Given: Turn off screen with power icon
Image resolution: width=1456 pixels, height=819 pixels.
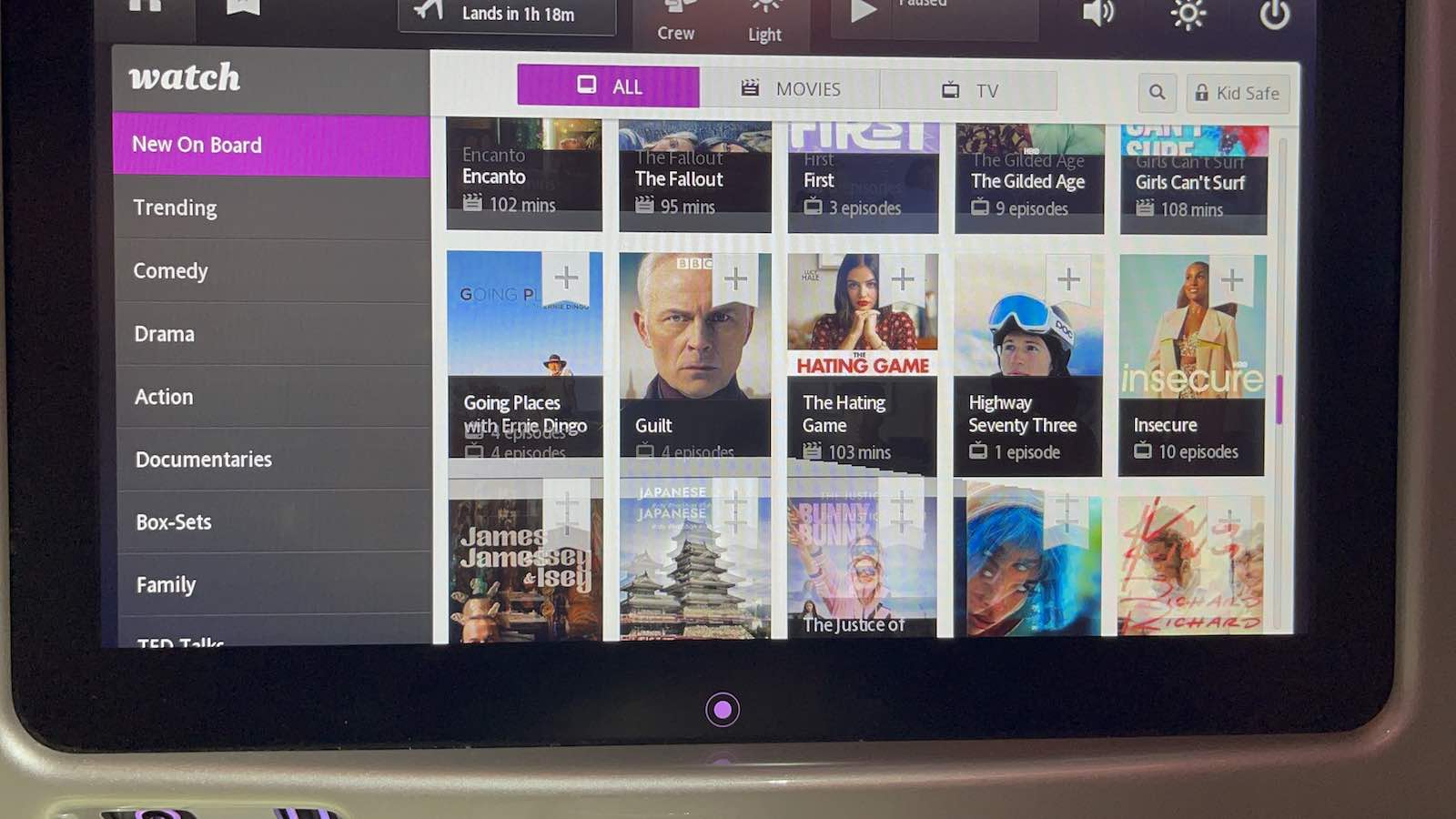Looking at the screenshot, I should point(1275,15).
